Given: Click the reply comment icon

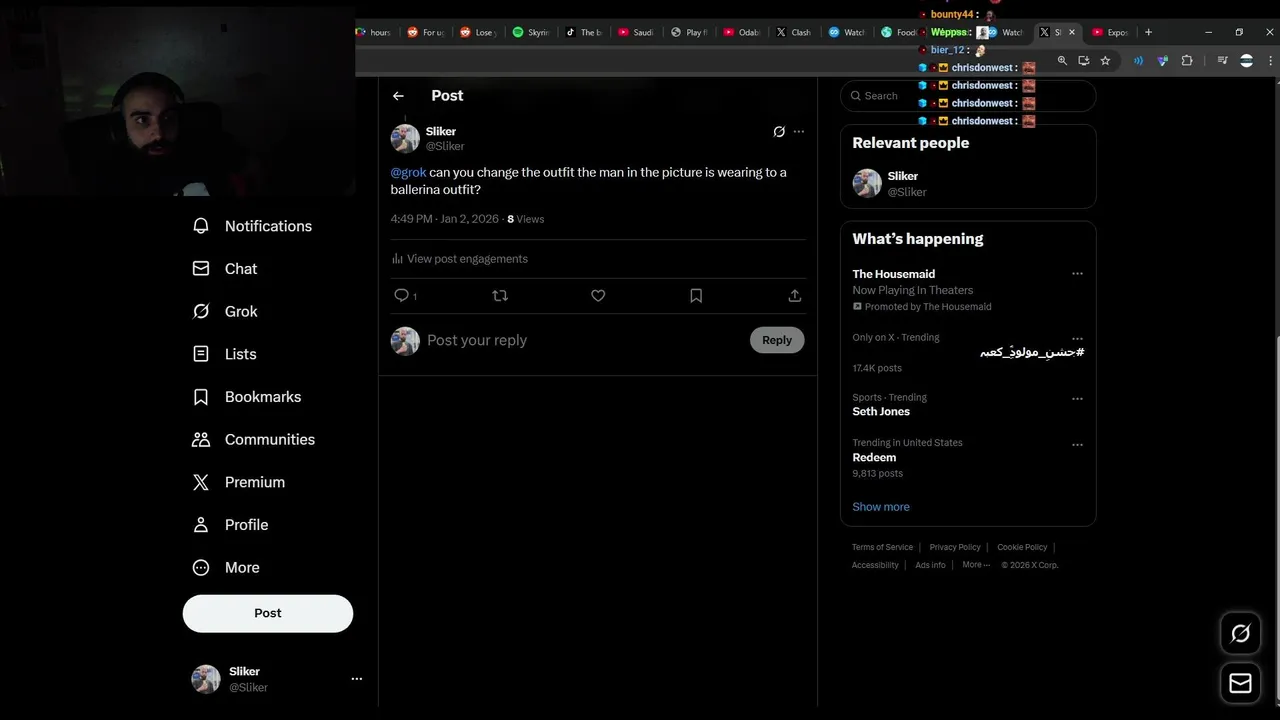Looking at the screenshot, I should [x=402, y=296].
